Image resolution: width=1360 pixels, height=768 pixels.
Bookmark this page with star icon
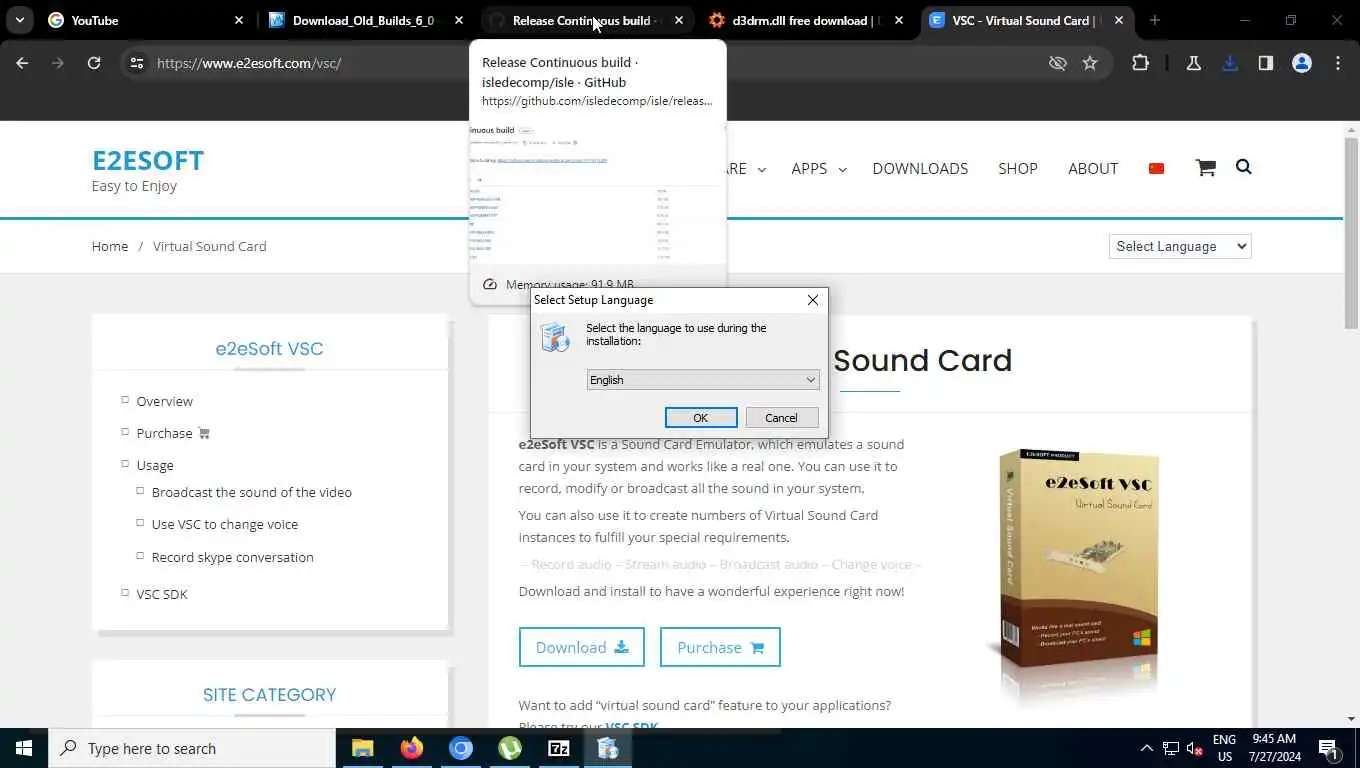coord(1090,63)
